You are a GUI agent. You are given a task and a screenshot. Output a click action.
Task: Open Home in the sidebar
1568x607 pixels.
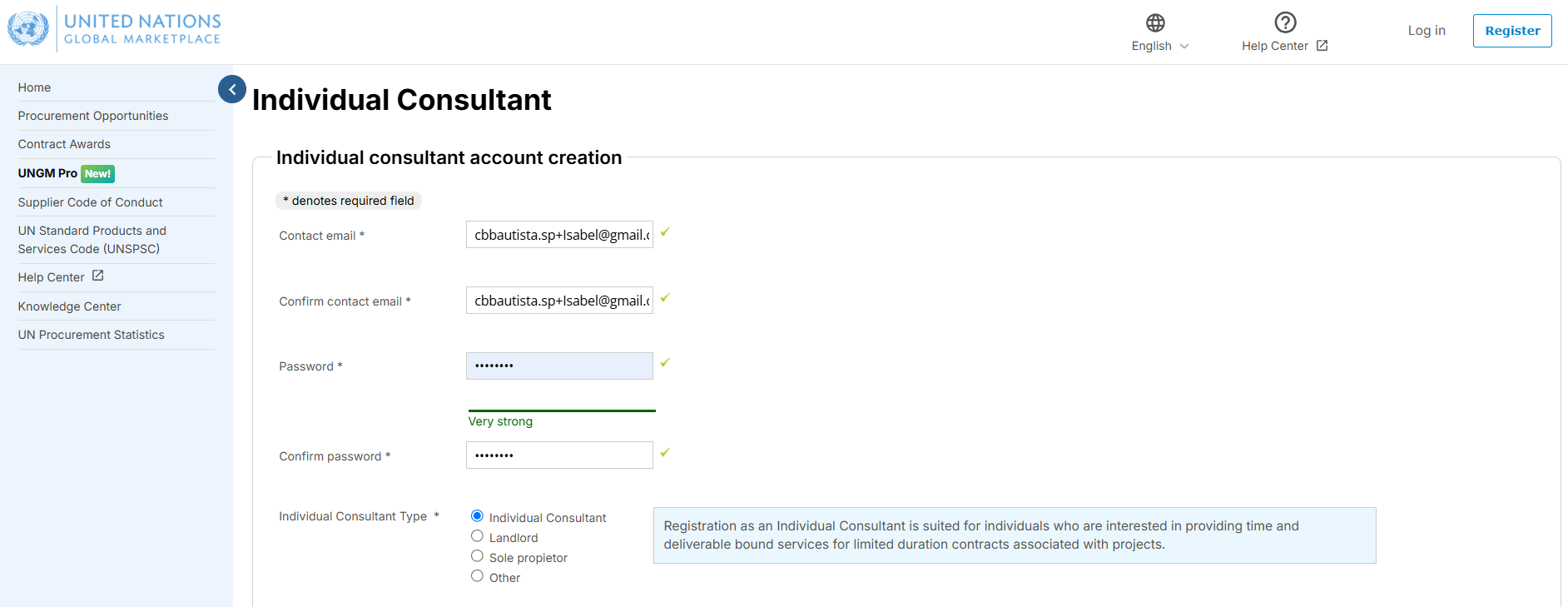[34, 87]
